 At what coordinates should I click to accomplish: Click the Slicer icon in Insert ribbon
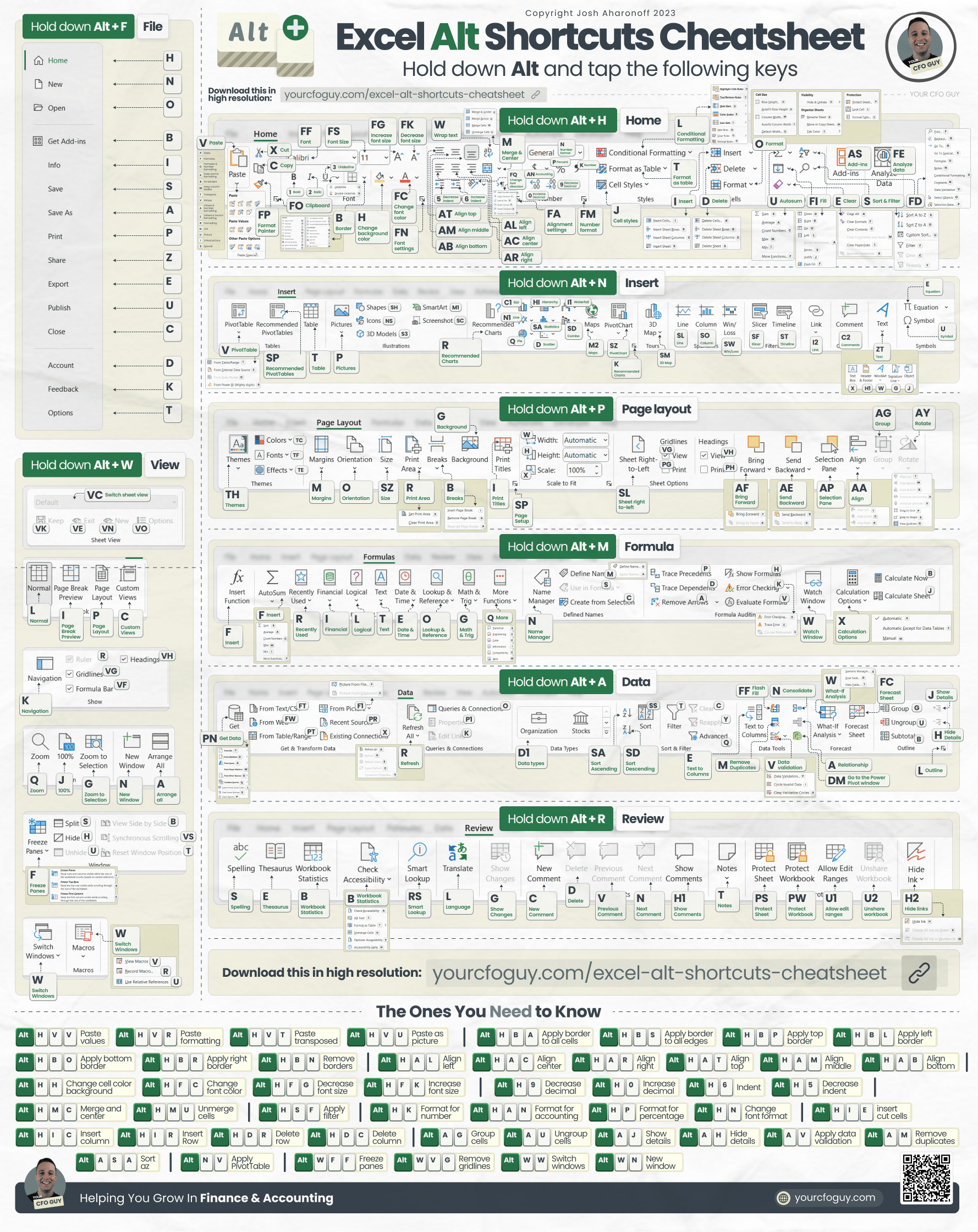pyautogui.click(x=759, y=311)
